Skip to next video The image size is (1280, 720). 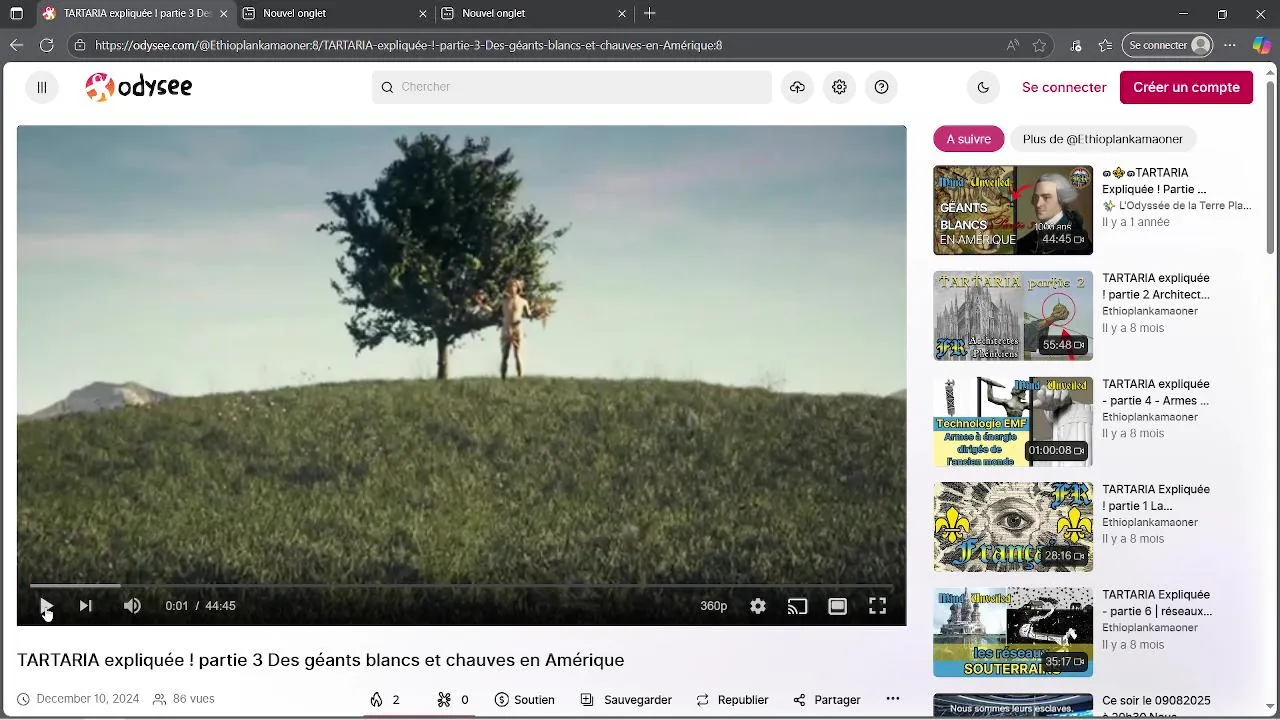(86, 606)
